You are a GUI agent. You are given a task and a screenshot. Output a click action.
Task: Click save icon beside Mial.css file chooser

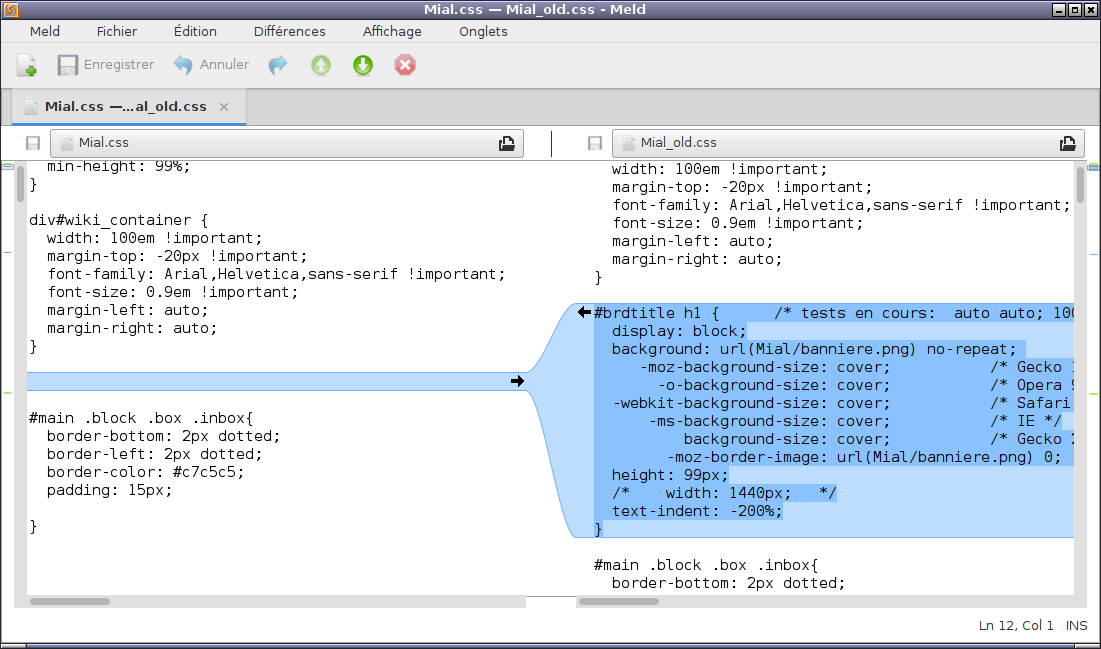point(33,143)
